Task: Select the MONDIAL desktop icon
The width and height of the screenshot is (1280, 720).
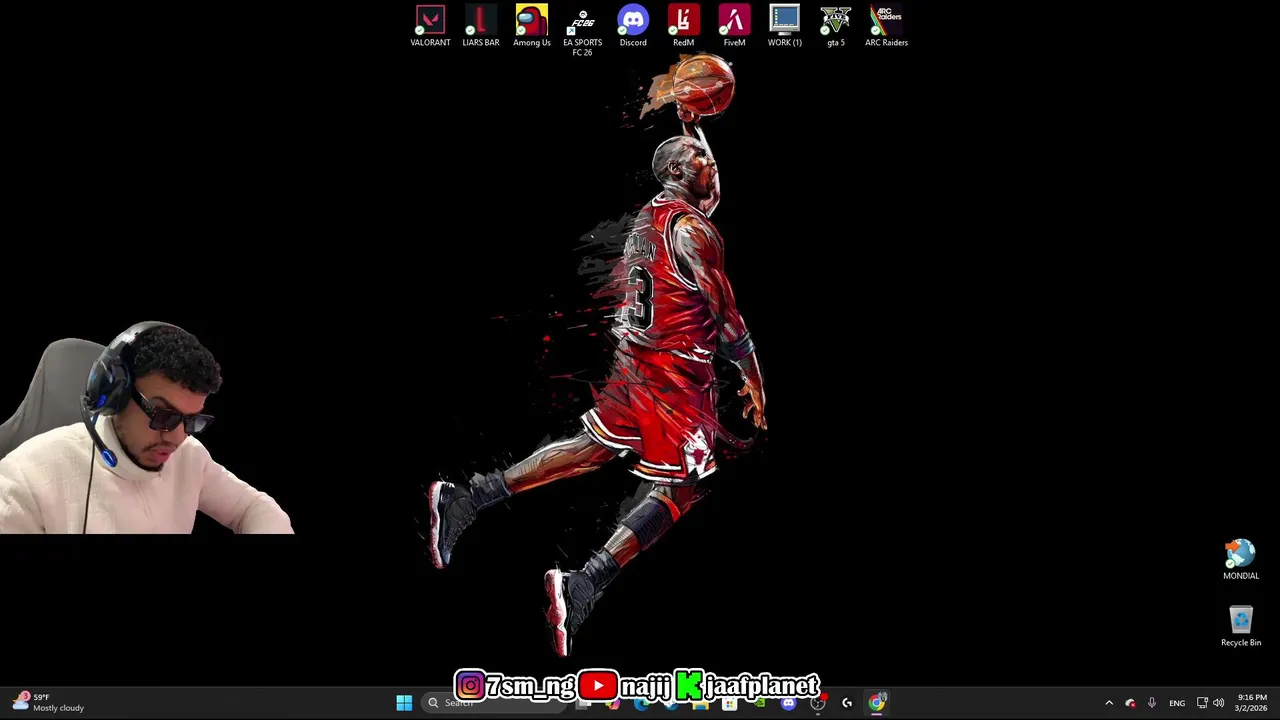Action: (1241, 560)
